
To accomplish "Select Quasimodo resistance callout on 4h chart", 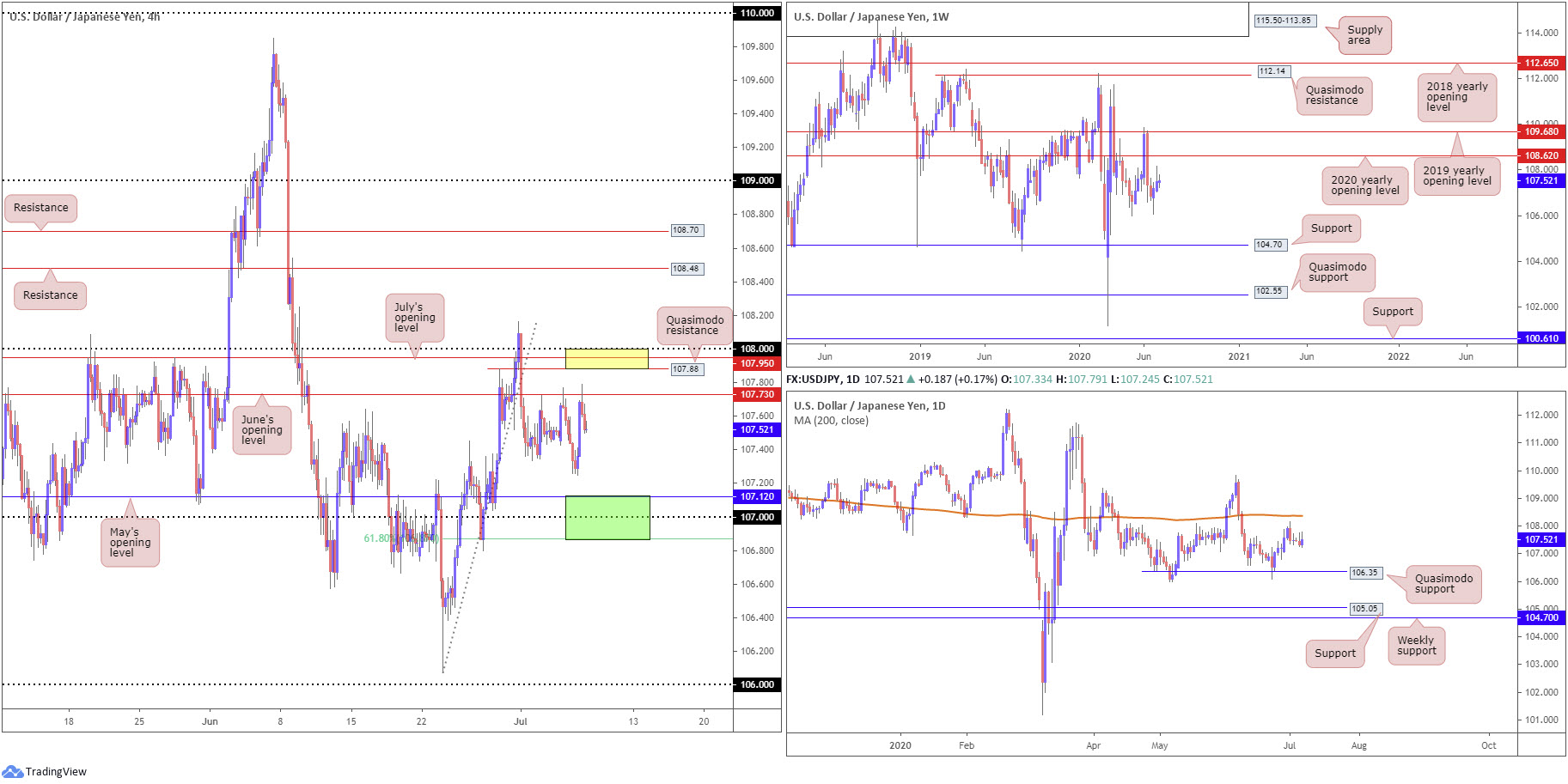I will (x=695, y=325).
